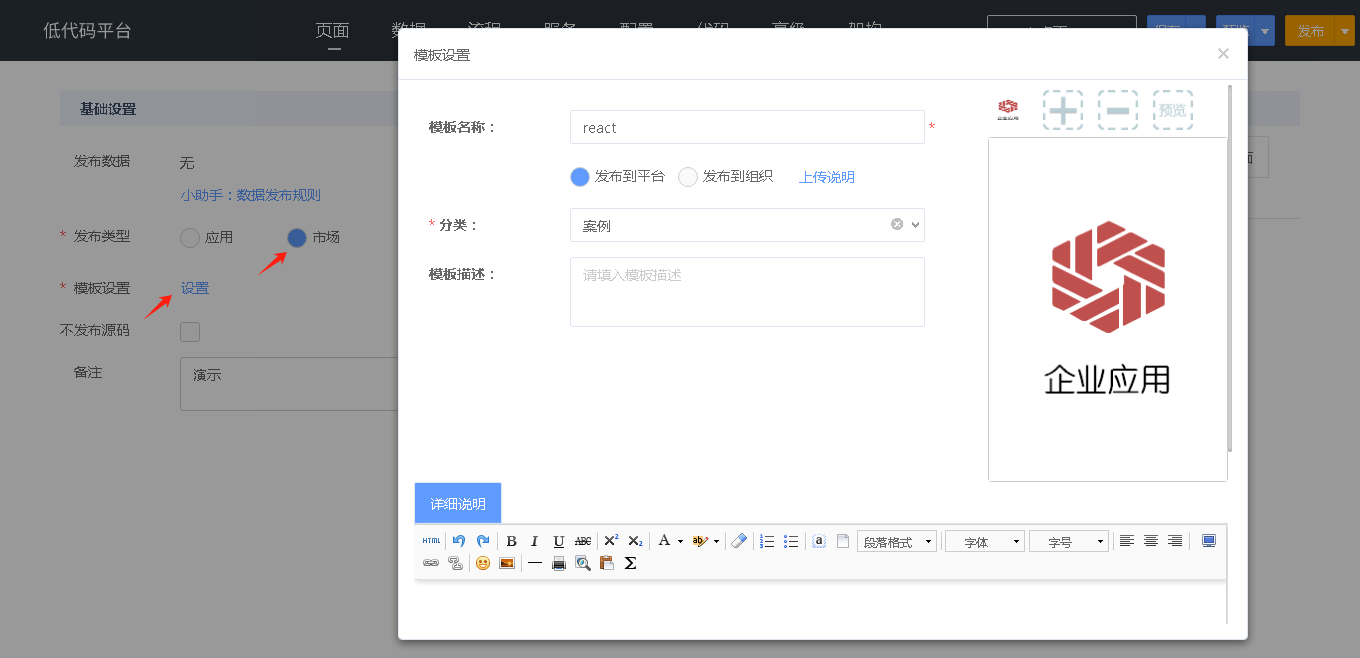The image size is (1360, 658).
Task: Clear the 案例 category selection
Action: click(897, 224)
